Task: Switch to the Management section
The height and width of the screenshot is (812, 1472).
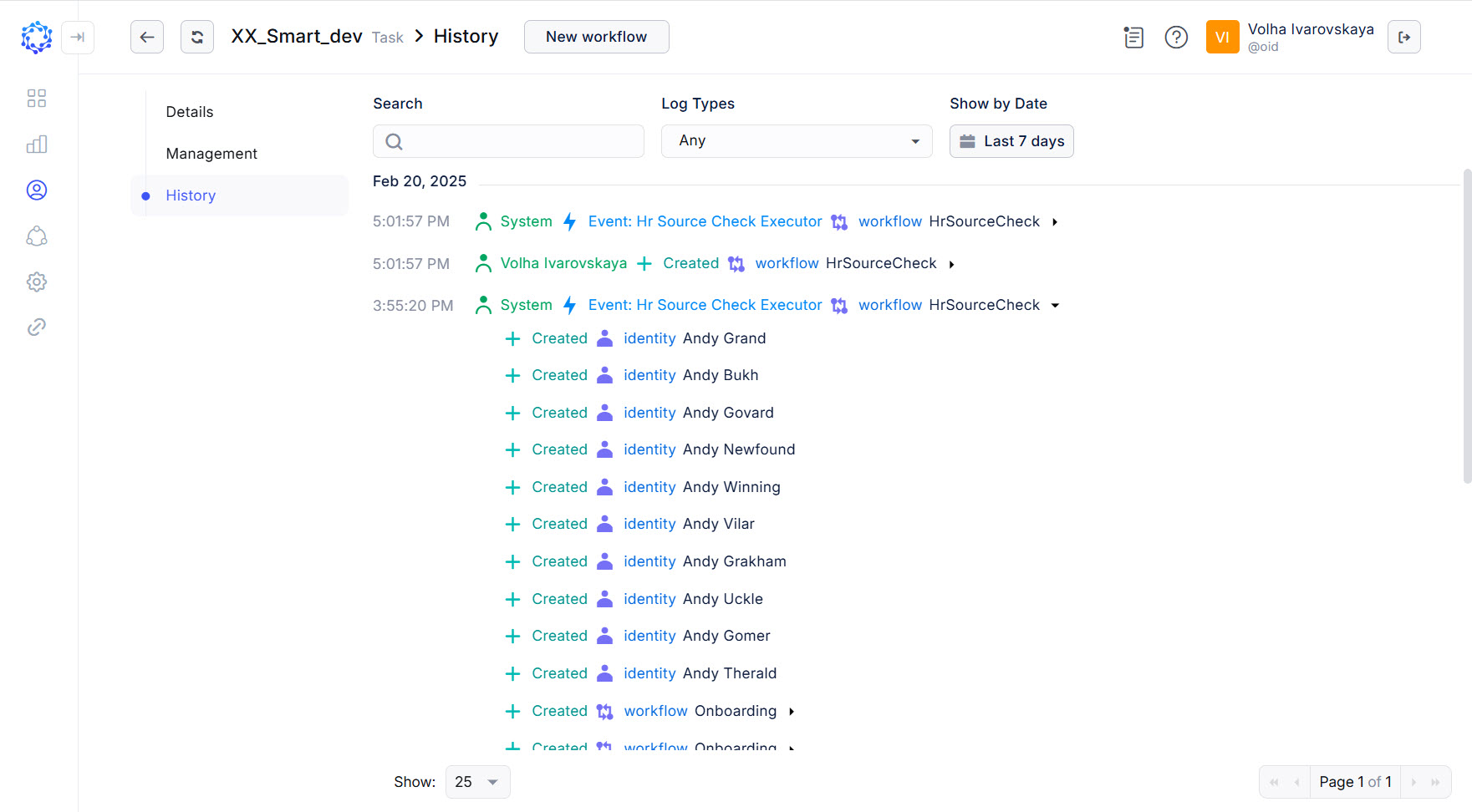Action: pyautogui.click(x=211, y=153)
